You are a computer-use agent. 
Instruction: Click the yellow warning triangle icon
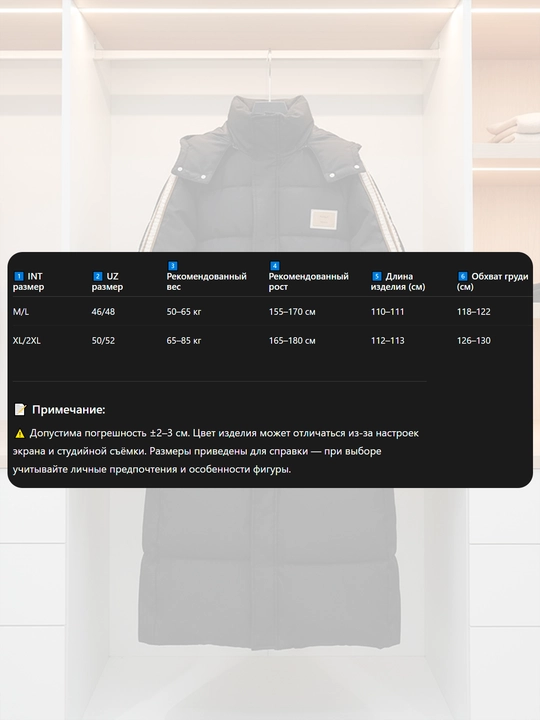pyautogui.click(x=20, y=433)
